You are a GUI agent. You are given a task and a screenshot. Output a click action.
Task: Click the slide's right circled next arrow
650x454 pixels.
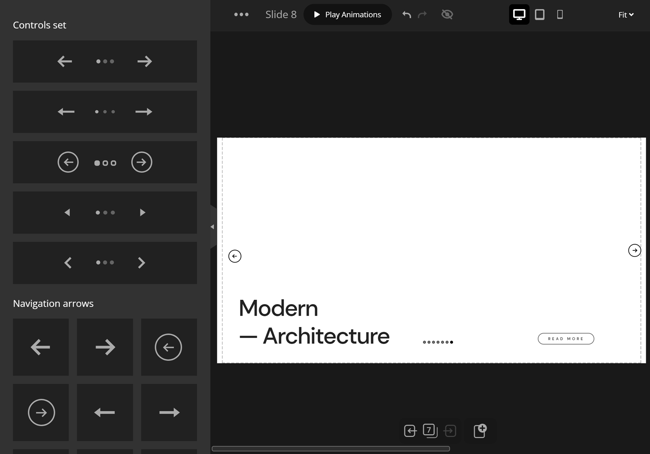tap(634, 250)
